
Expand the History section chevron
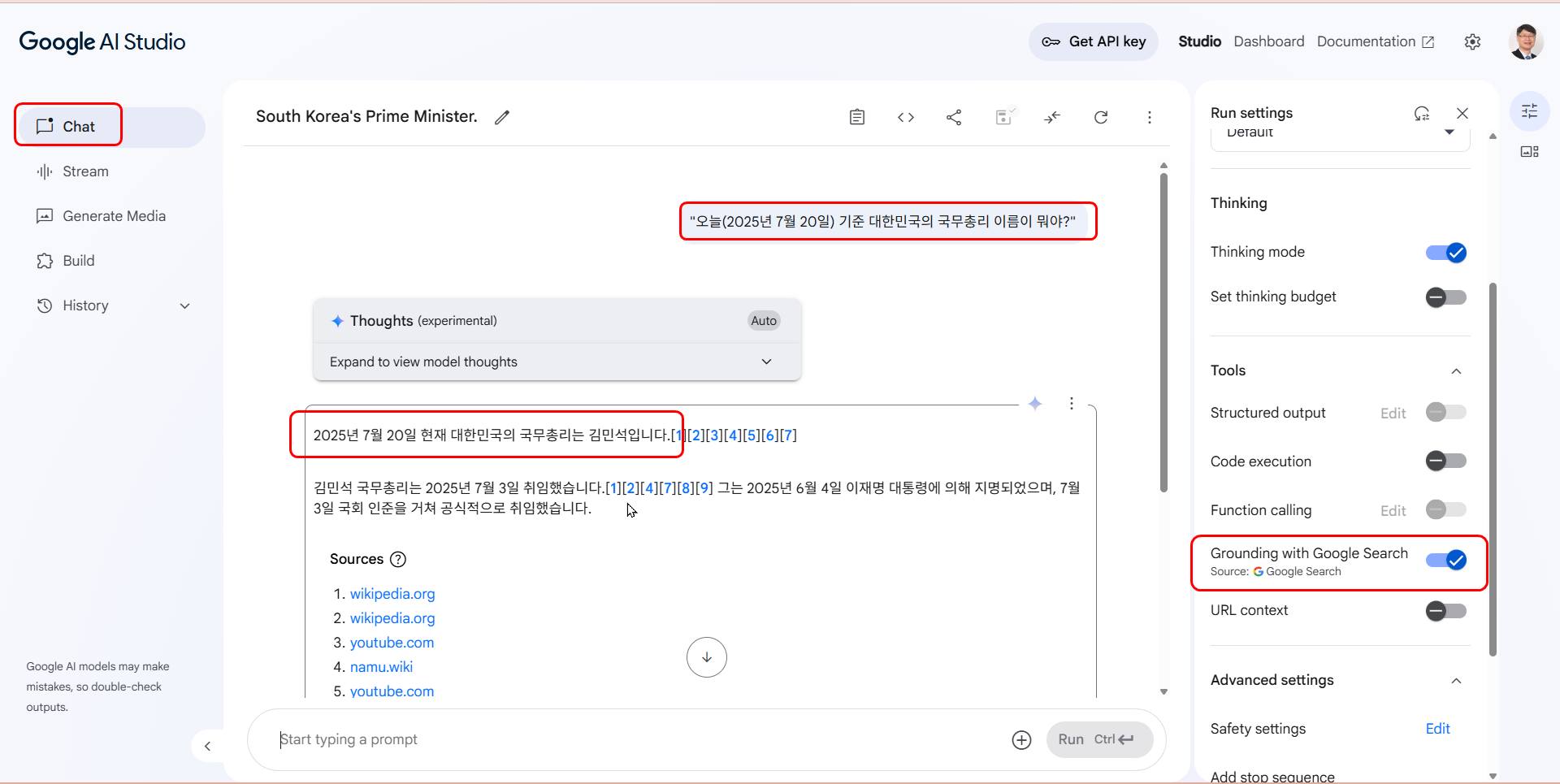point(184,306)
